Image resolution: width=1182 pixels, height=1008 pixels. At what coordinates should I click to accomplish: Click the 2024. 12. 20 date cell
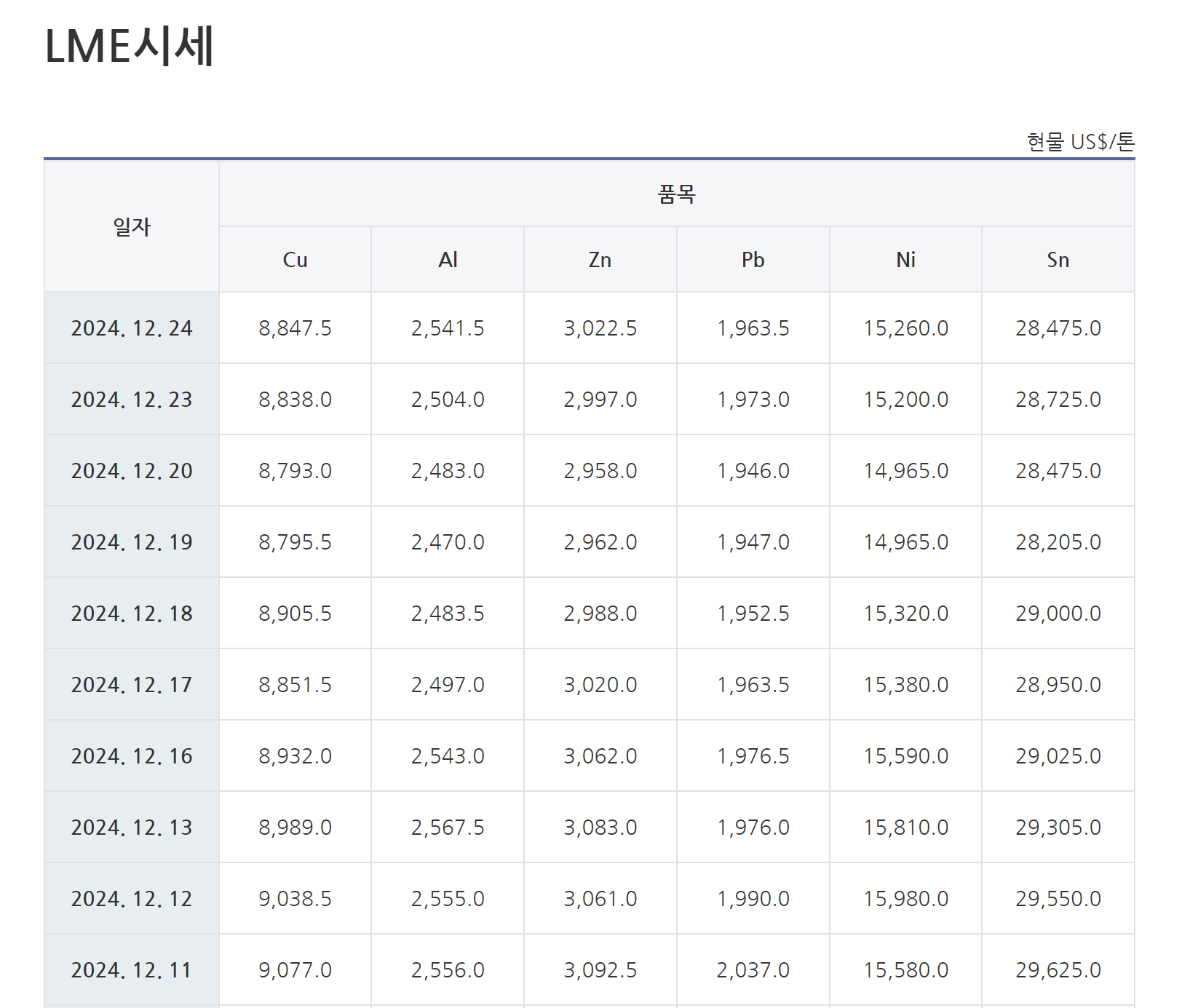[x=132, y=471]
